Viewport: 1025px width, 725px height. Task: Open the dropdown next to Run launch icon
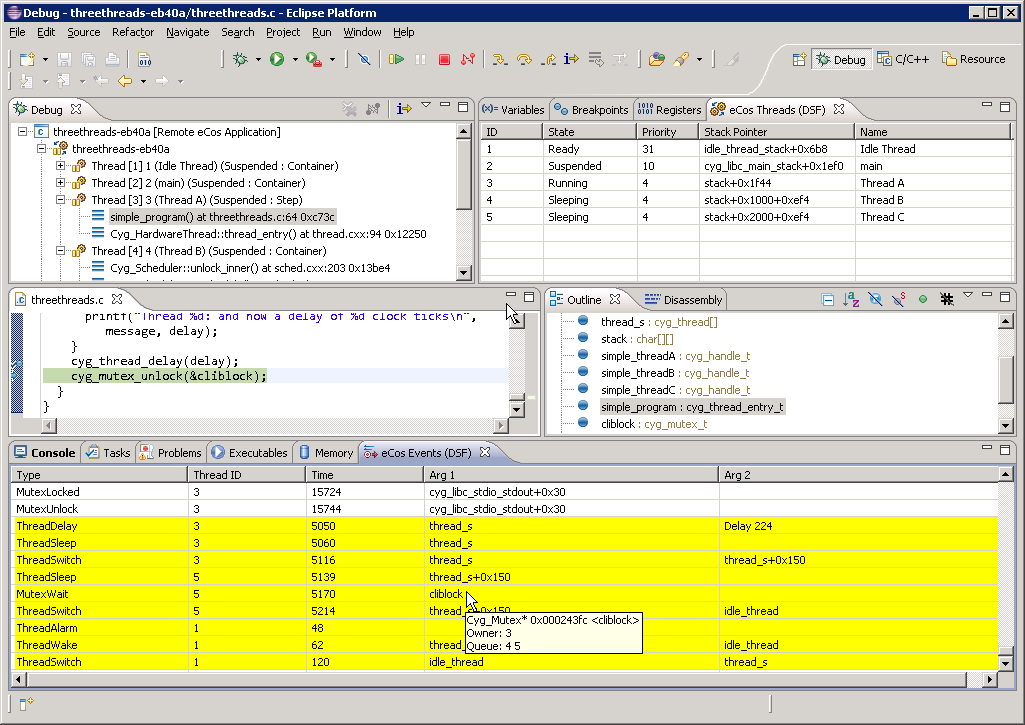[x=295, y=59]
